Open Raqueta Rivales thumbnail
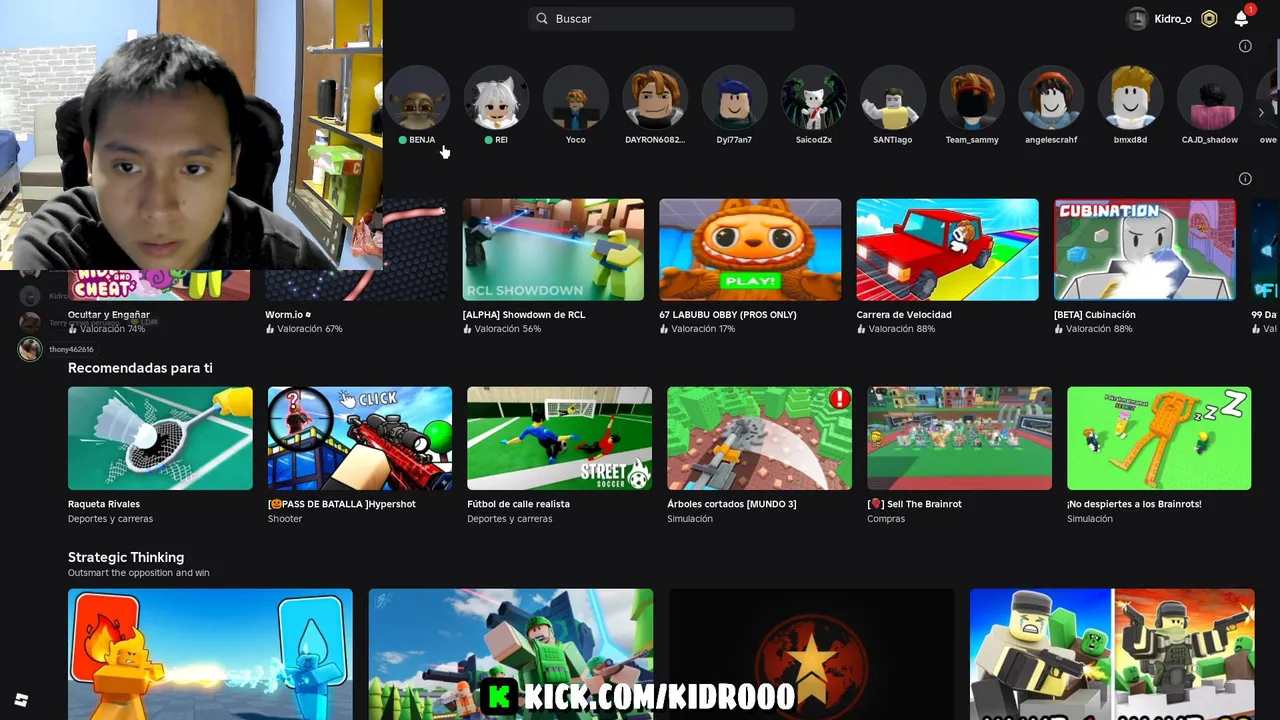 coord(160,439)
